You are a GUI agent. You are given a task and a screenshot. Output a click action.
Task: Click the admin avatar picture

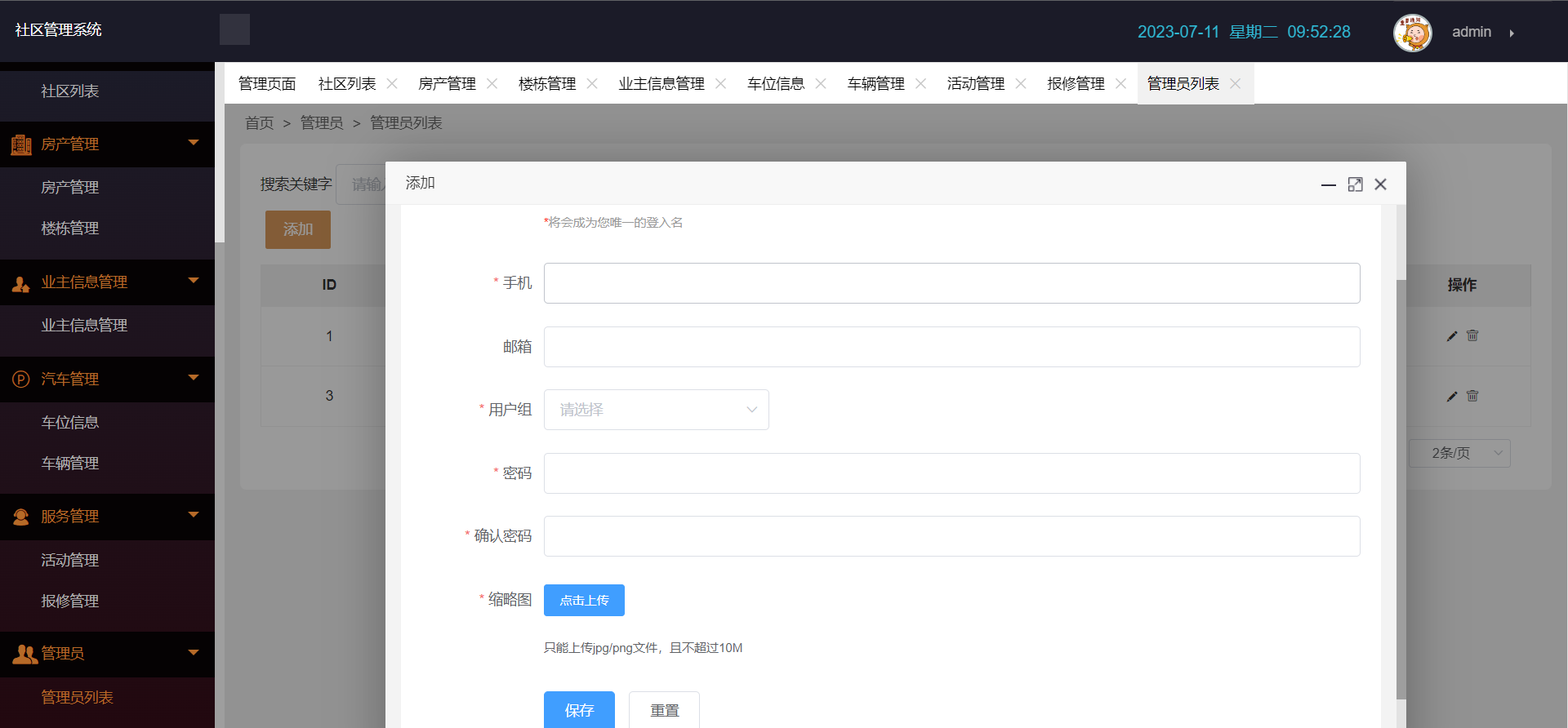[x=1412, y=33]
